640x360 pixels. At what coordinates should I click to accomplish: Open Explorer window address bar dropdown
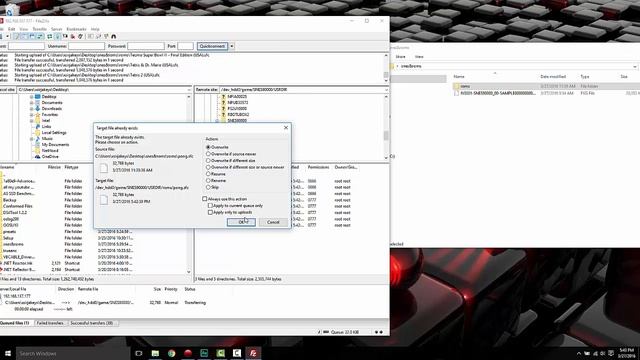point(635,67)
